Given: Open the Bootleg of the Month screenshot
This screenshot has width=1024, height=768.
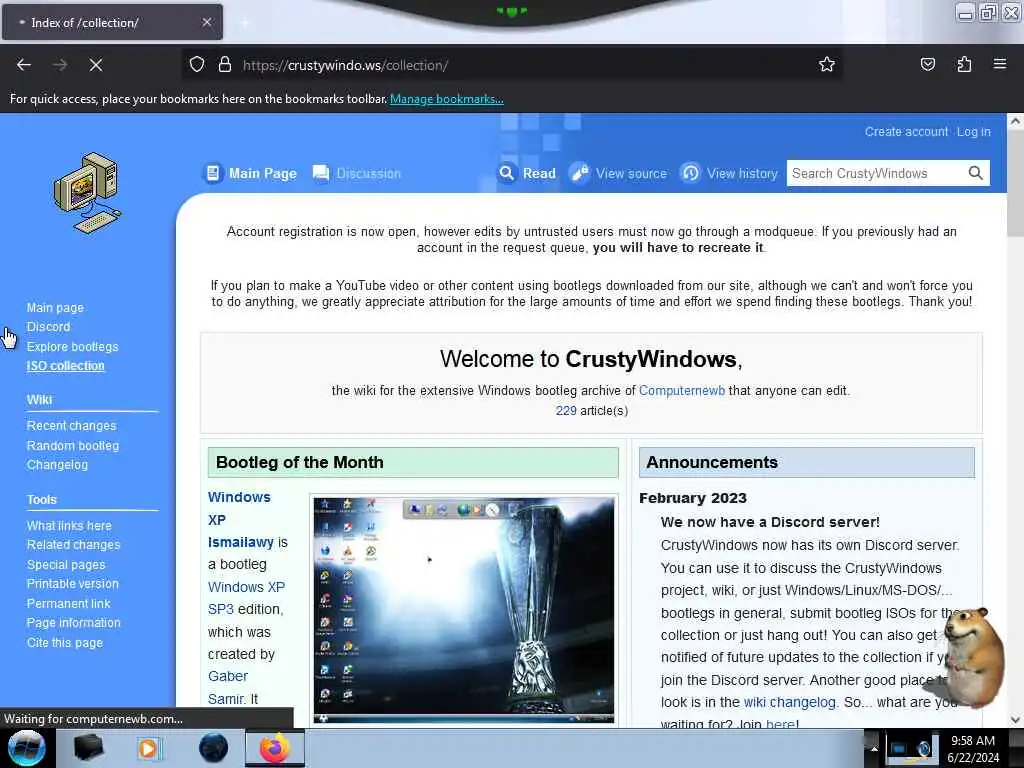Looking at the screenshot, I should pyautogui.click(x=464, y=610).
